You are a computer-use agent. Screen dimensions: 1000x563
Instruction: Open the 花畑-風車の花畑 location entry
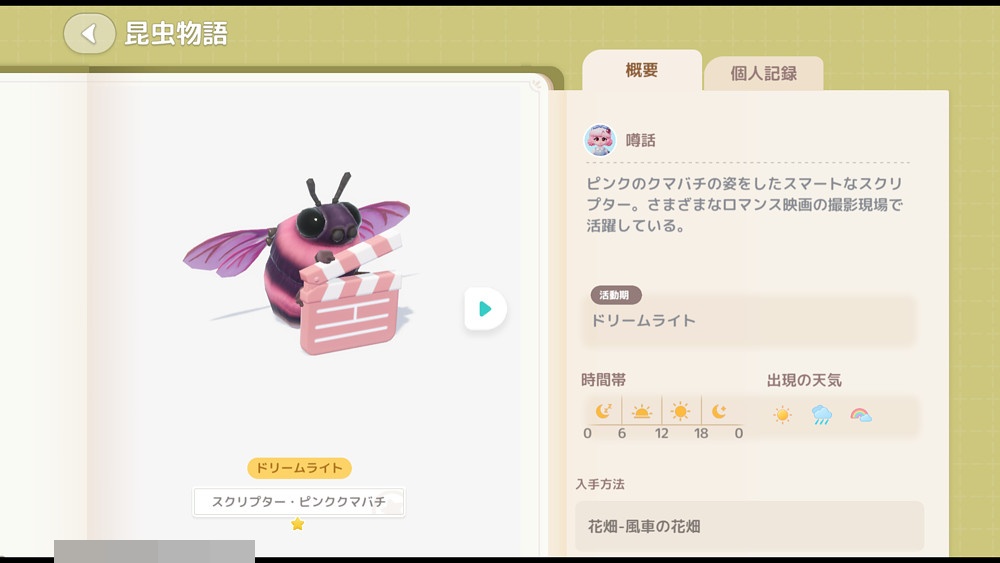click(749, 526)
